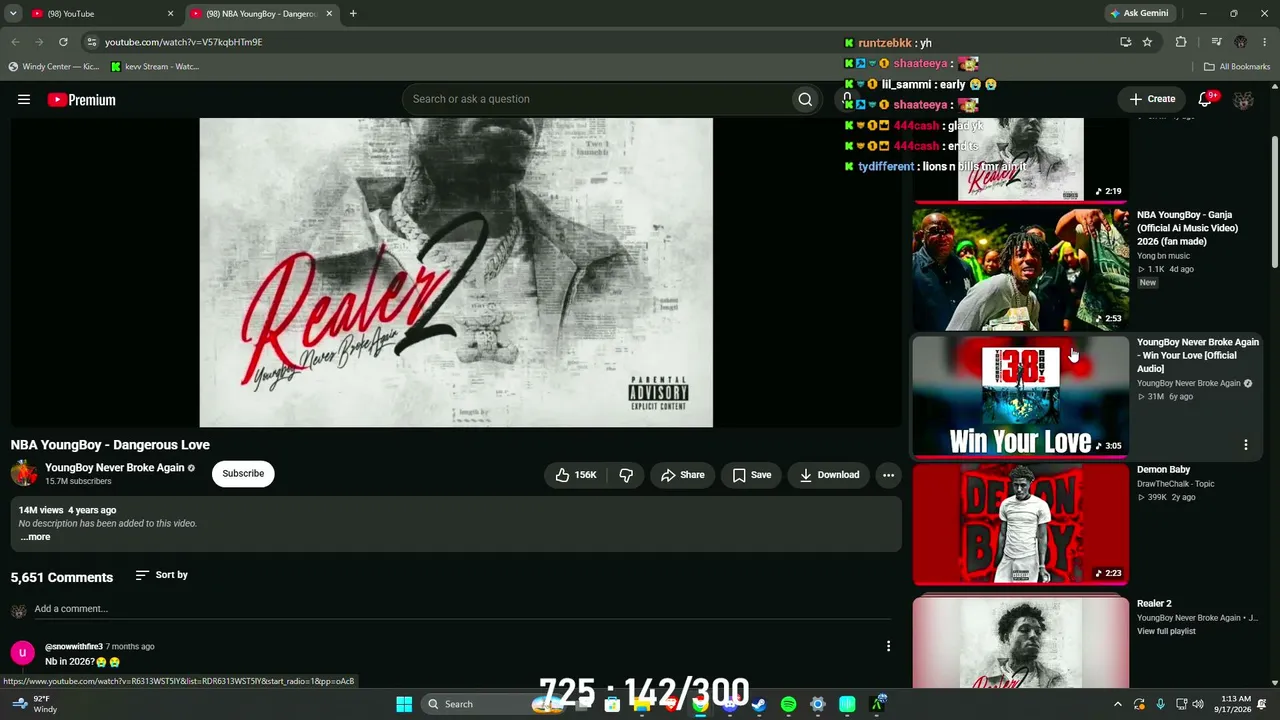Select the NBA YoungBoy - Dangerous tab
The height and width of the screenshot is (720, 1280).
(x=262, y=14)
